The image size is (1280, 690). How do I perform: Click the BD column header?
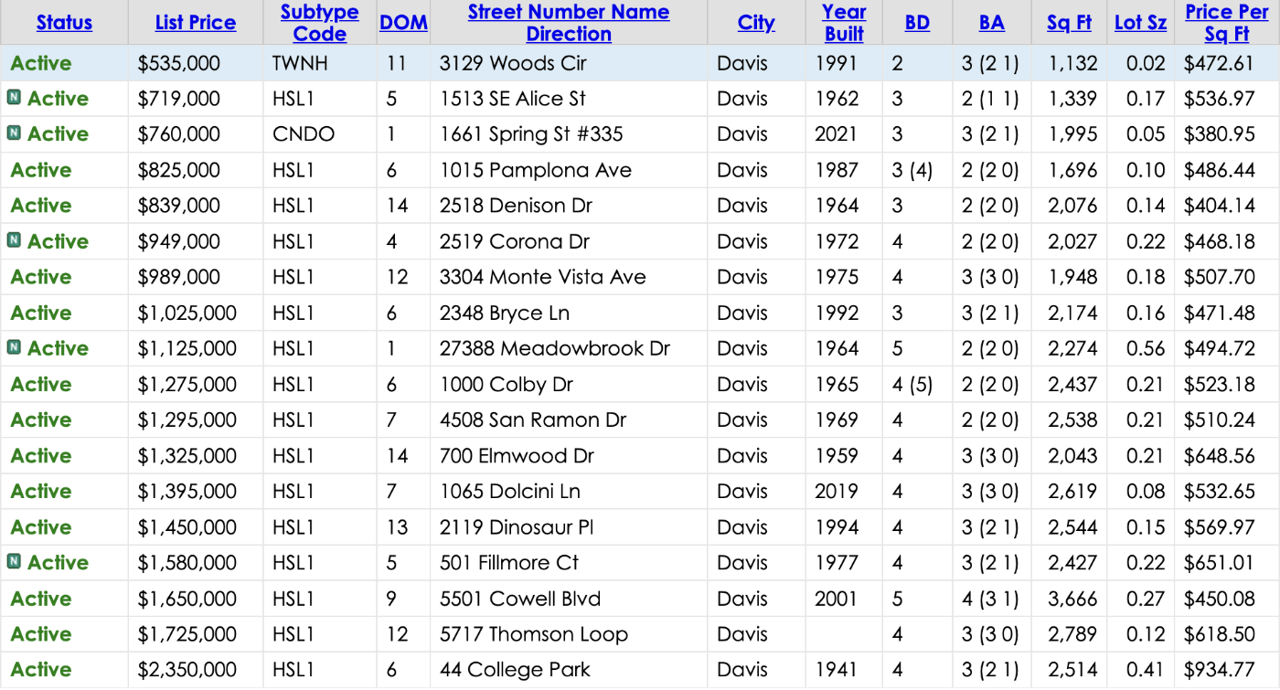click(x=916, y=22)
